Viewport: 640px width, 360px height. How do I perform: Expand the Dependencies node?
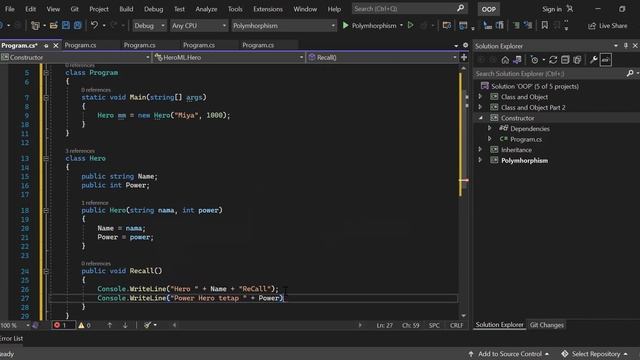(489, 129)
